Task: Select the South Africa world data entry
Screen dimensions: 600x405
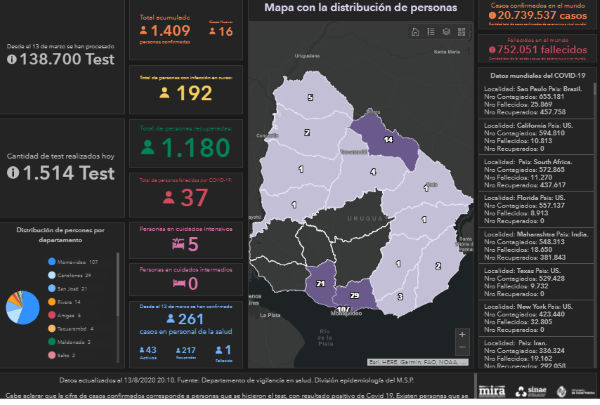Action: coord(536,173)
